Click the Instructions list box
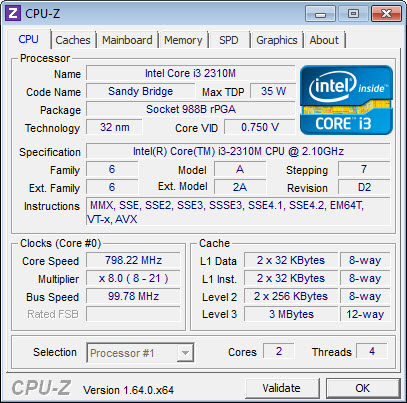This screenshot has height=403, width=407. coord(238,212)
